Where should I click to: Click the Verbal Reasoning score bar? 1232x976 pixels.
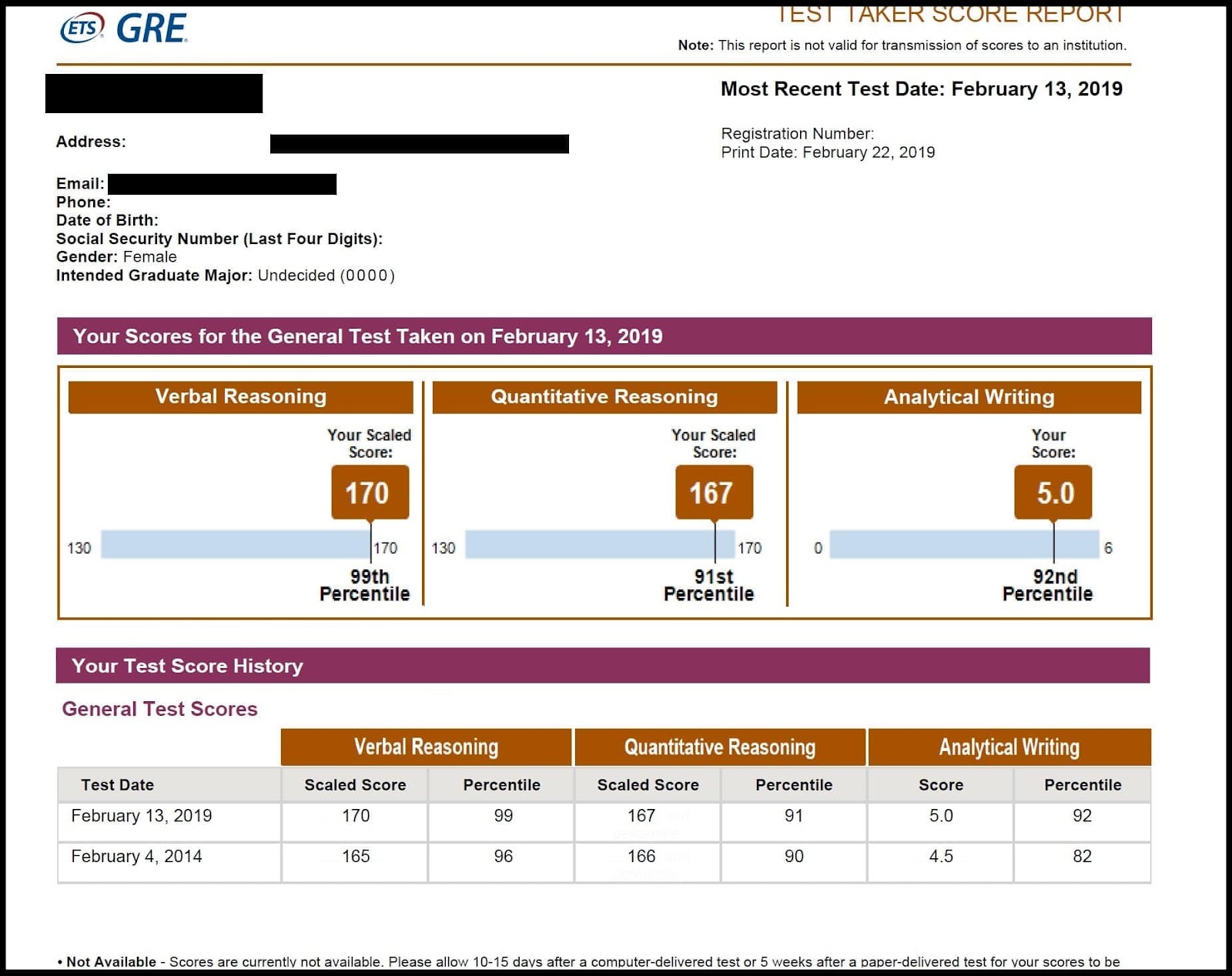tap(236, 544)
